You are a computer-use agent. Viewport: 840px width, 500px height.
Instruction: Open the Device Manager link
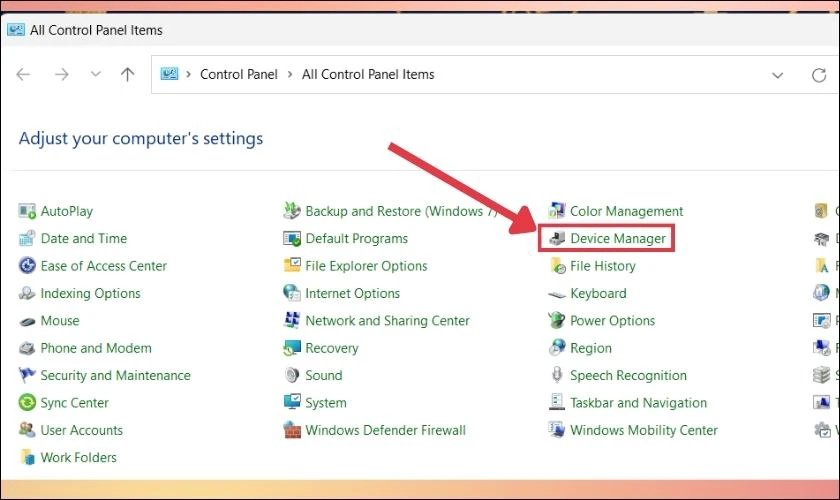pyautogui.click(x=618, y=238)
